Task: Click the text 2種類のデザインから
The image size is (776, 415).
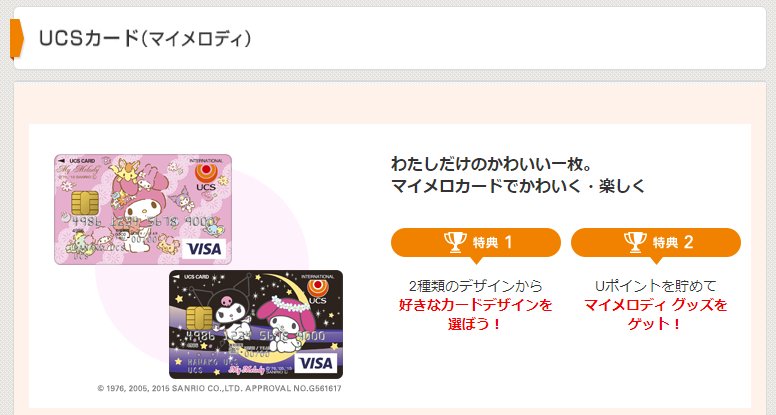Action: click(x=476, y=285)
